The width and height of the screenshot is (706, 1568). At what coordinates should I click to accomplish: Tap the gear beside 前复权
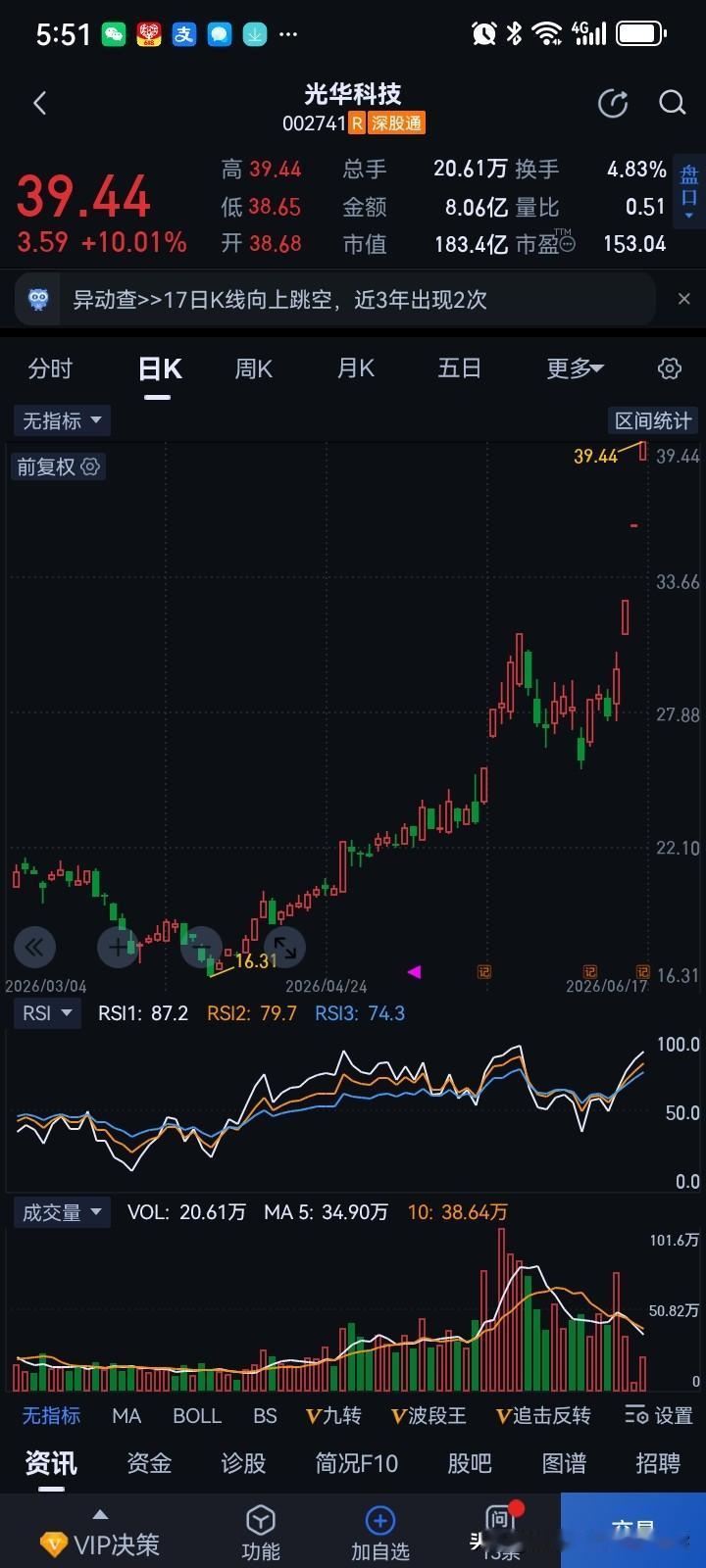click(x=90, y=466)
